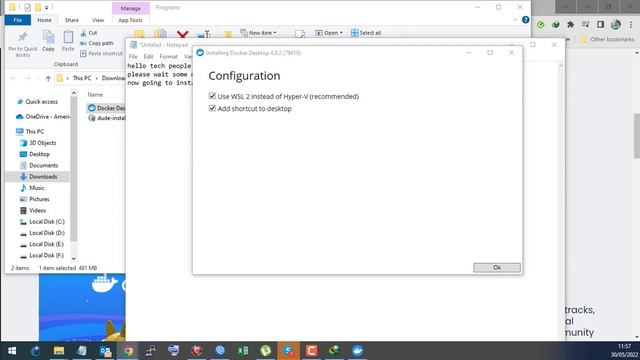The width and height of the screenshot is (640, 360).
Task: Open Chrome extensions puzzle icon
Action: pyautogui.click(x=570, y=24)
